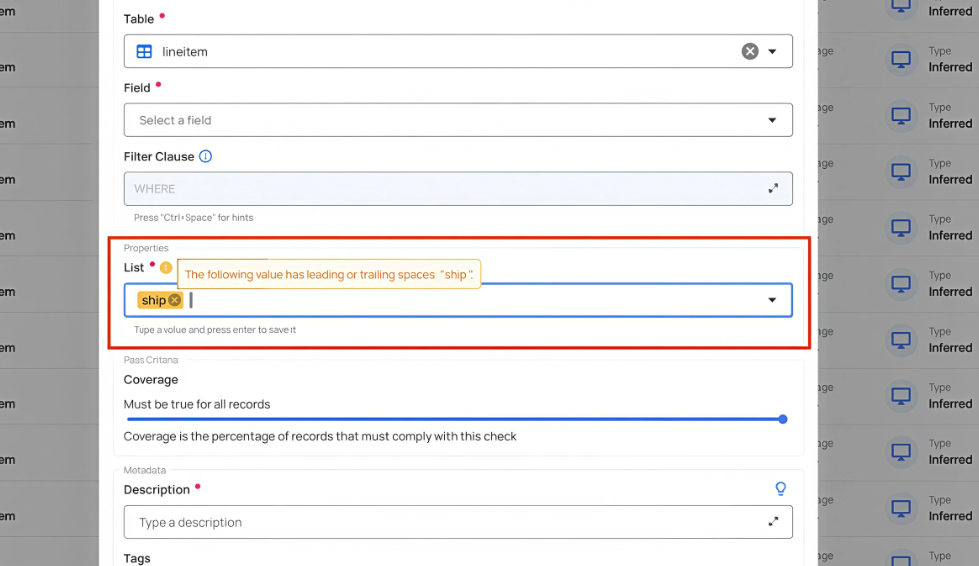Click the table icon beside lineitem

point(144,51)
